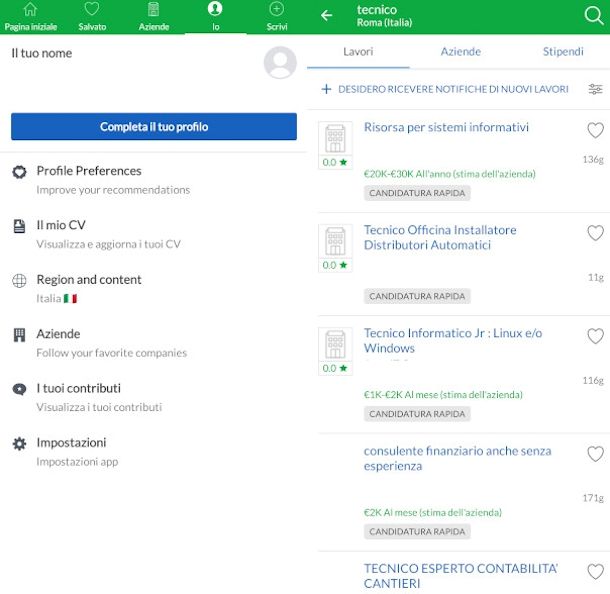Open Region and content settings
This screenshot has width=610, height=594.
(89, 280)
